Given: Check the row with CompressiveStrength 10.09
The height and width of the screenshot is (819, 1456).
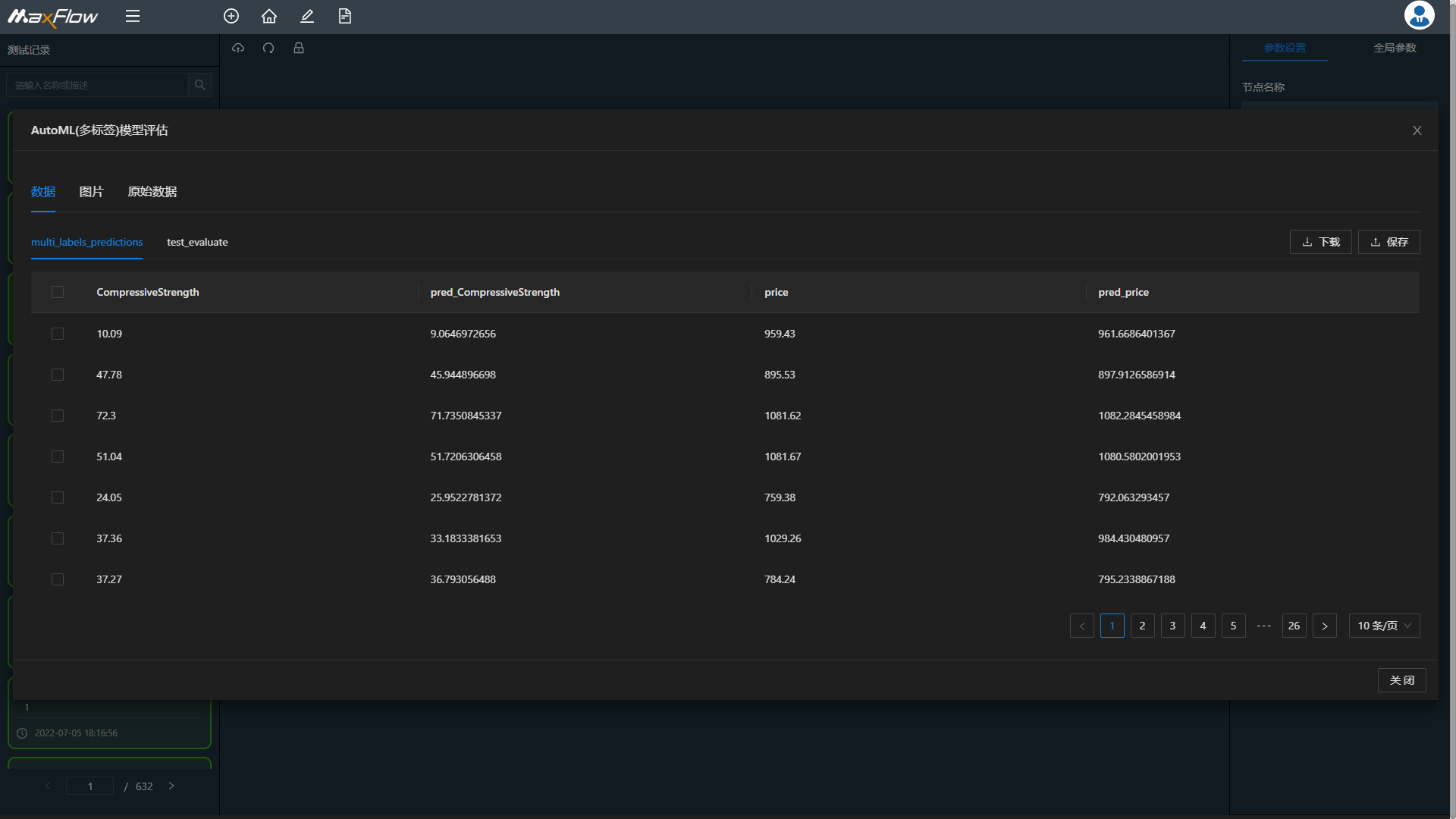Looking at the screenshot, I should coord(58,334).
